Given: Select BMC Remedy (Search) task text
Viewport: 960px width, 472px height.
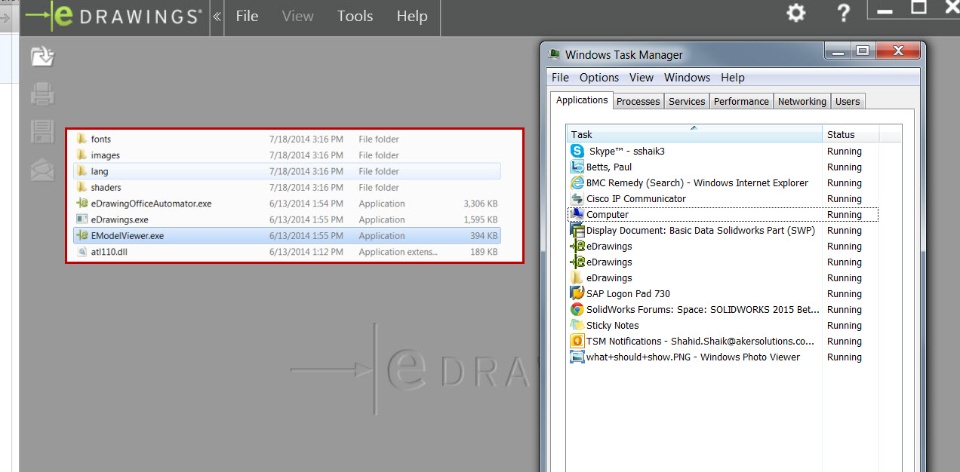Looking at the screenshot, I should pos(697,182).
